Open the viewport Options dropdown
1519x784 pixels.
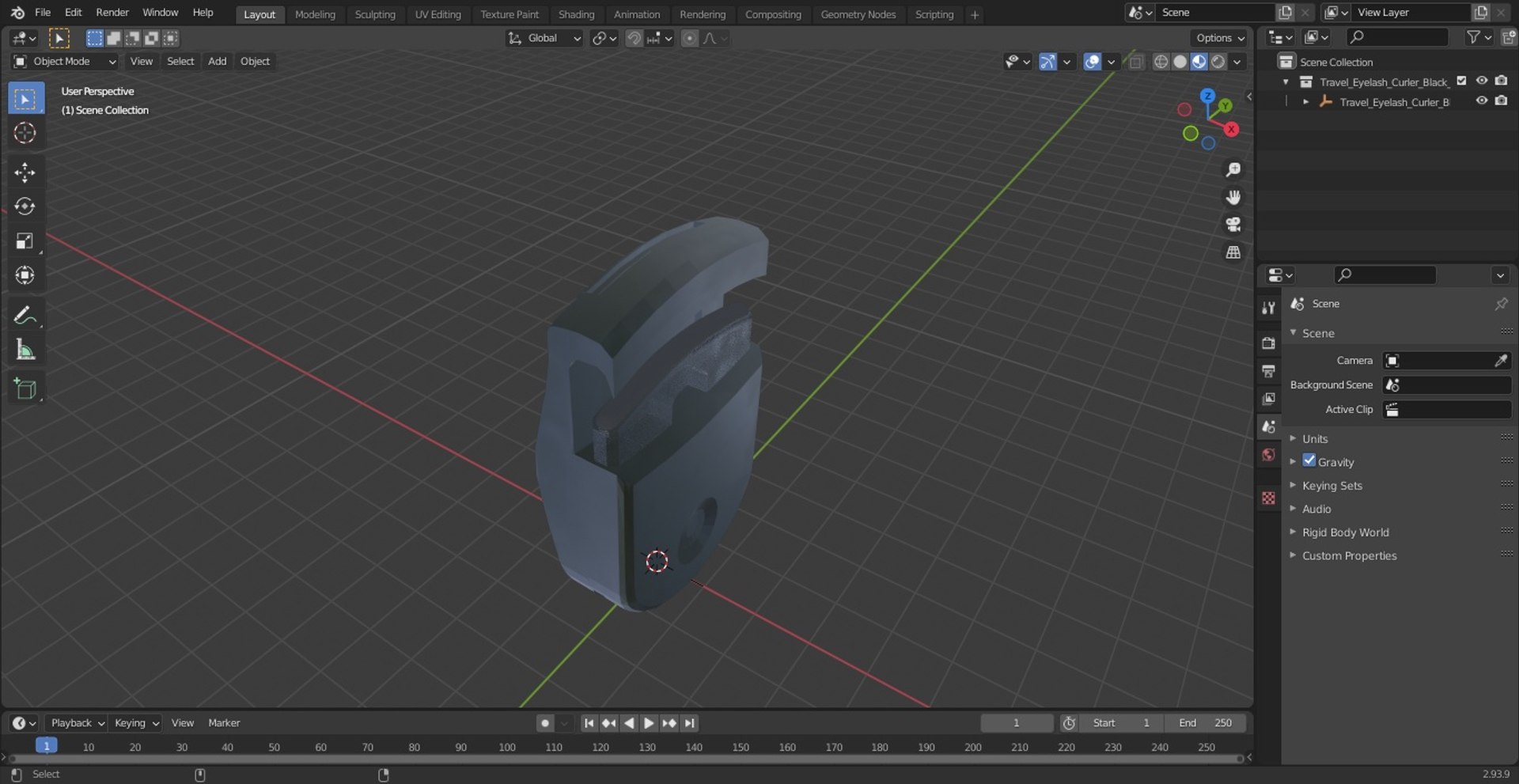(x=1219, y=38)
